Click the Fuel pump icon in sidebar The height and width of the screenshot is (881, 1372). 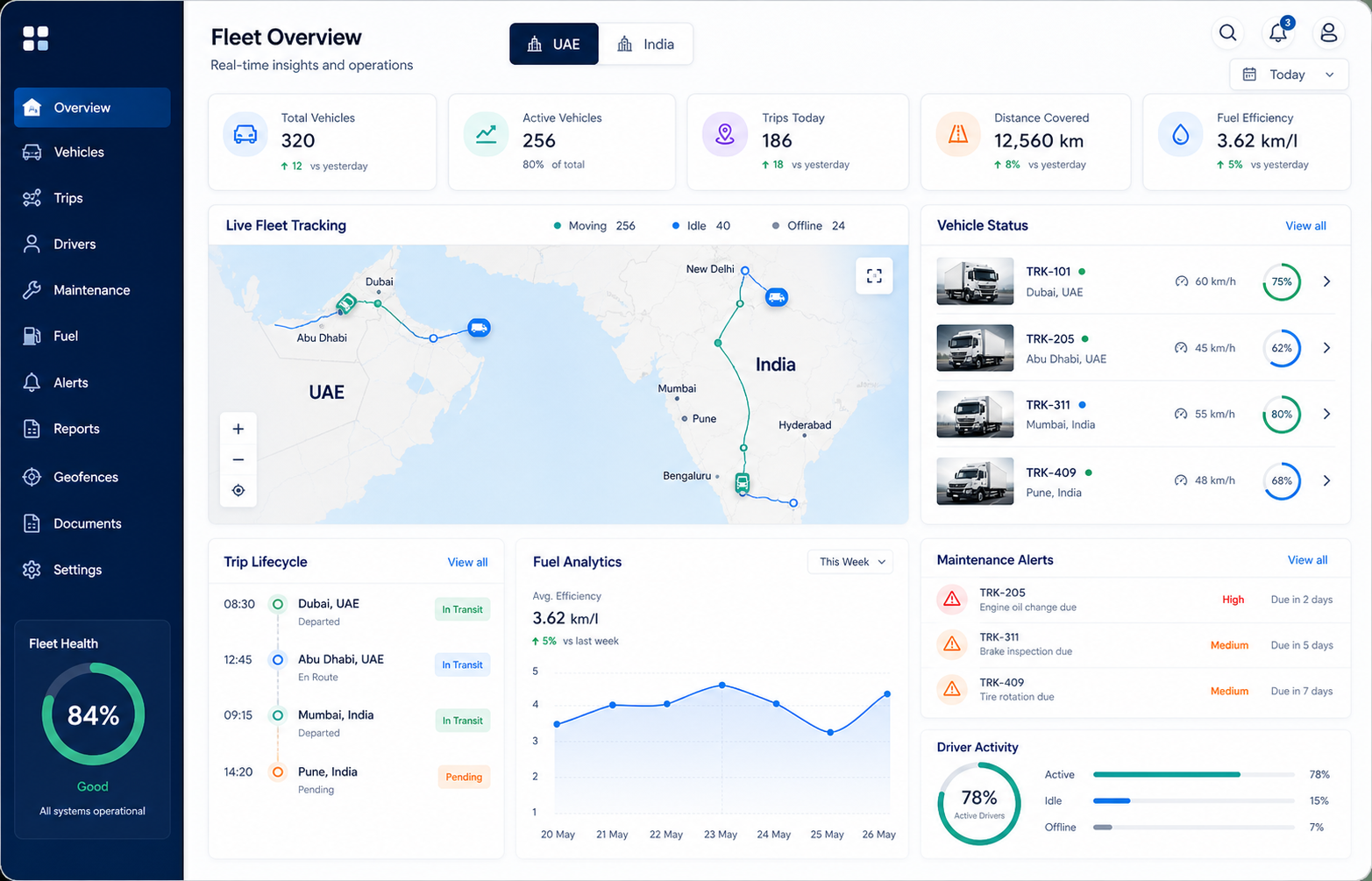pos(32,336)
